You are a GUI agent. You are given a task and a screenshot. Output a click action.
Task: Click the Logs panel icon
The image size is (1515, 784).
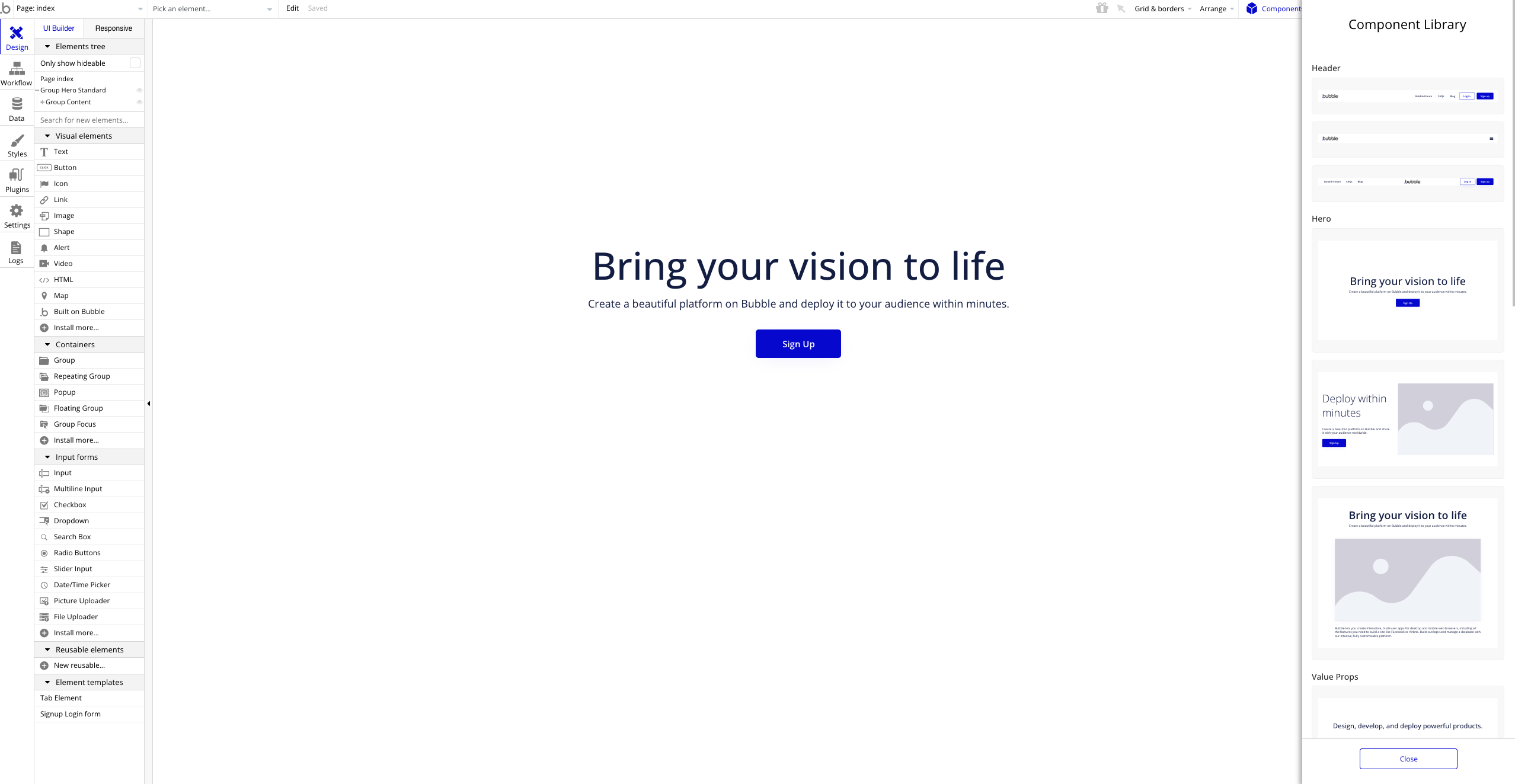click(x=14, y=253)
